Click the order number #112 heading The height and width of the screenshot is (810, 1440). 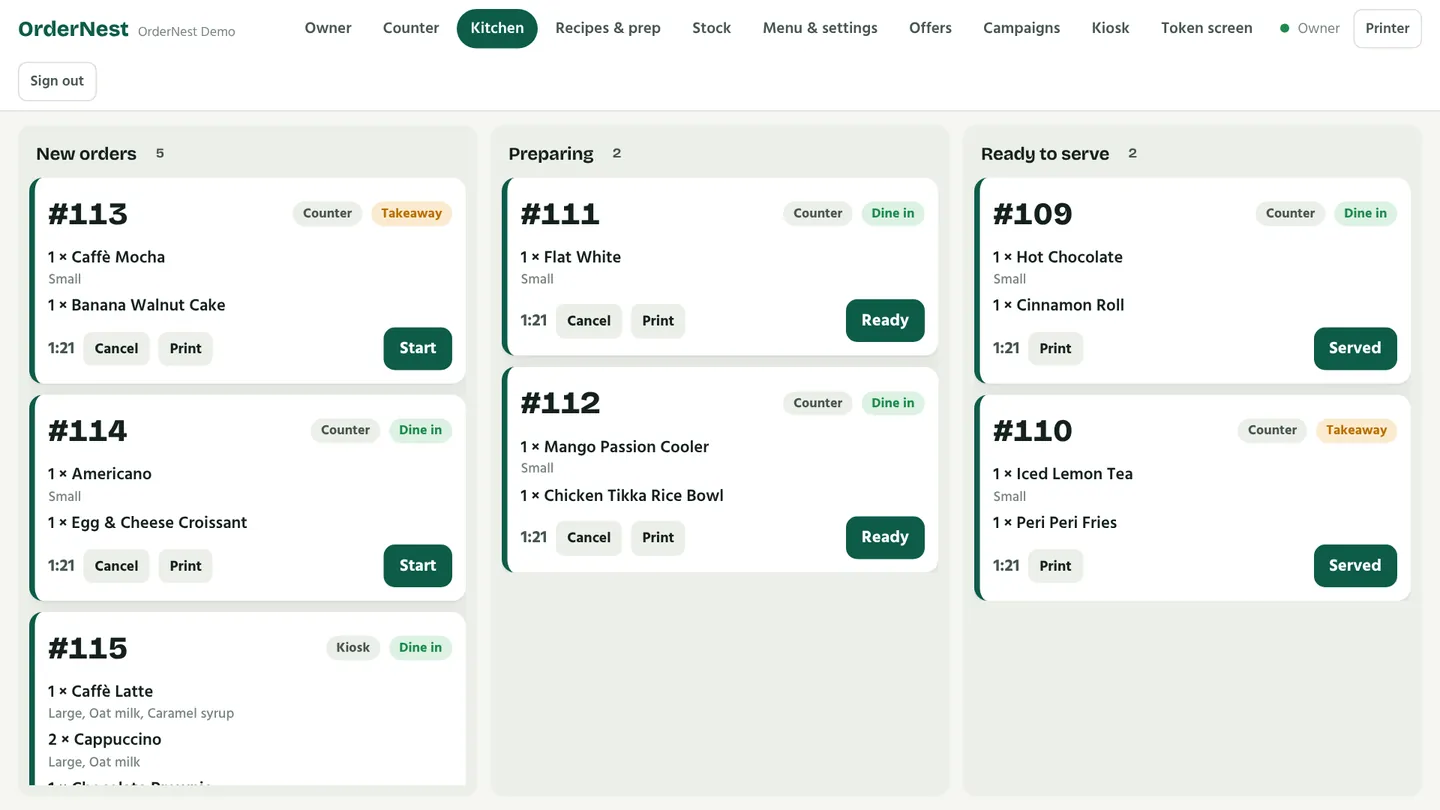pyautogui.click(x=561, y=403)
